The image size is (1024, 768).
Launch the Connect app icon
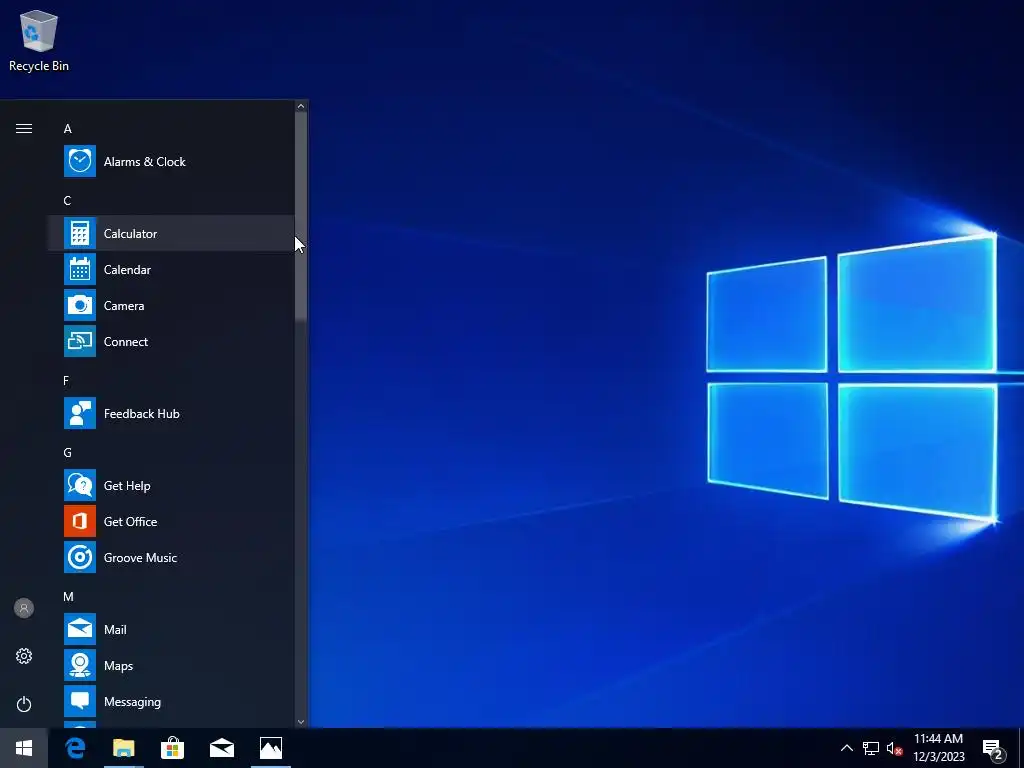point(80,341)
